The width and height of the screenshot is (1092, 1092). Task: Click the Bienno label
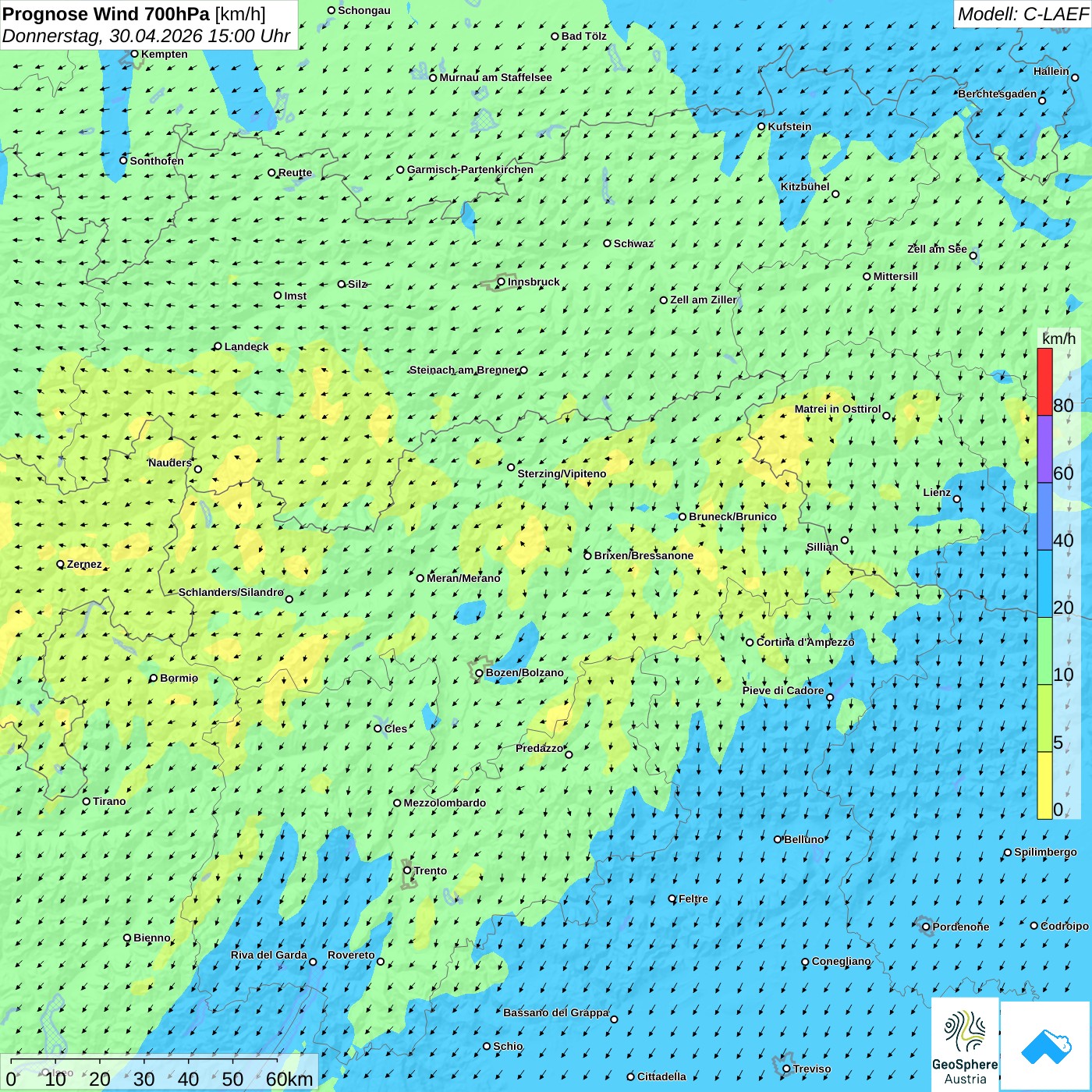coord(152,938)
